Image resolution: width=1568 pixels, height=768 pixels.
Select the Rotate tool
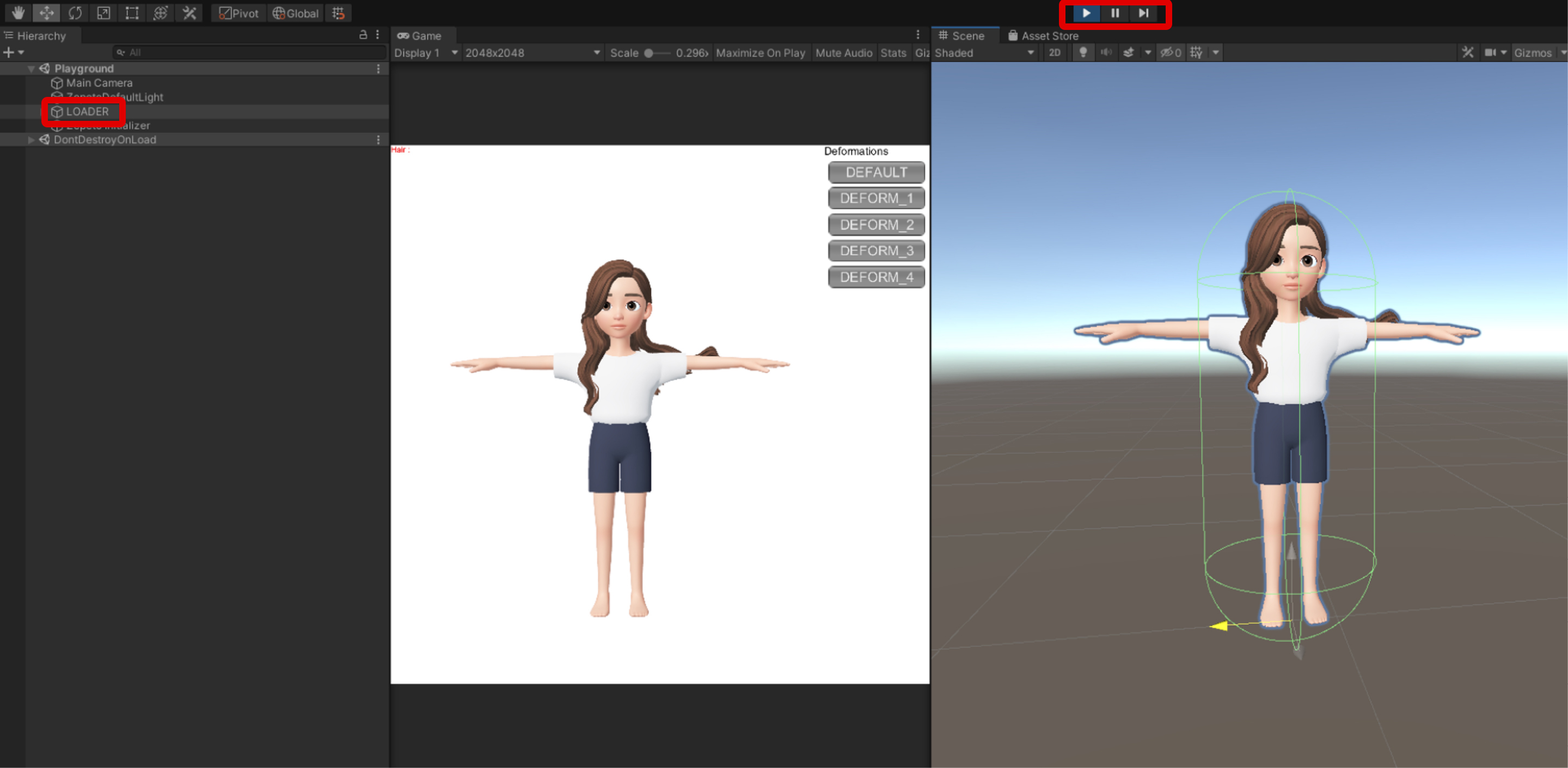(75, 13)
